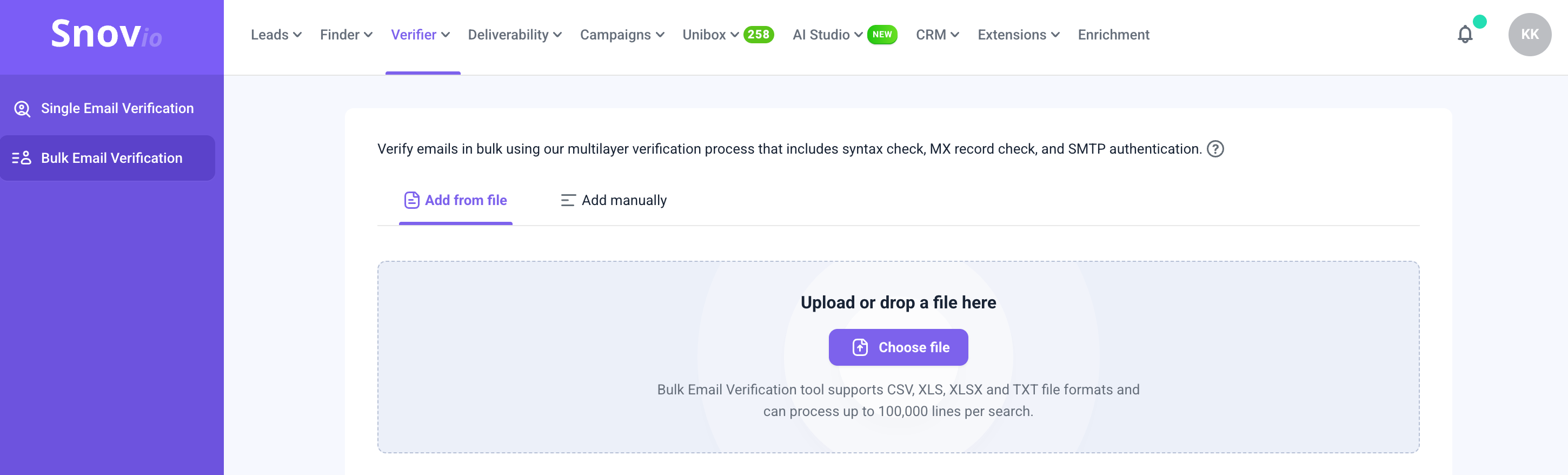This screenshot has height=475, width=1568.
Task: Click the 100,000 lines per search text
Action: pyautogui.click(x=898, y=412)
